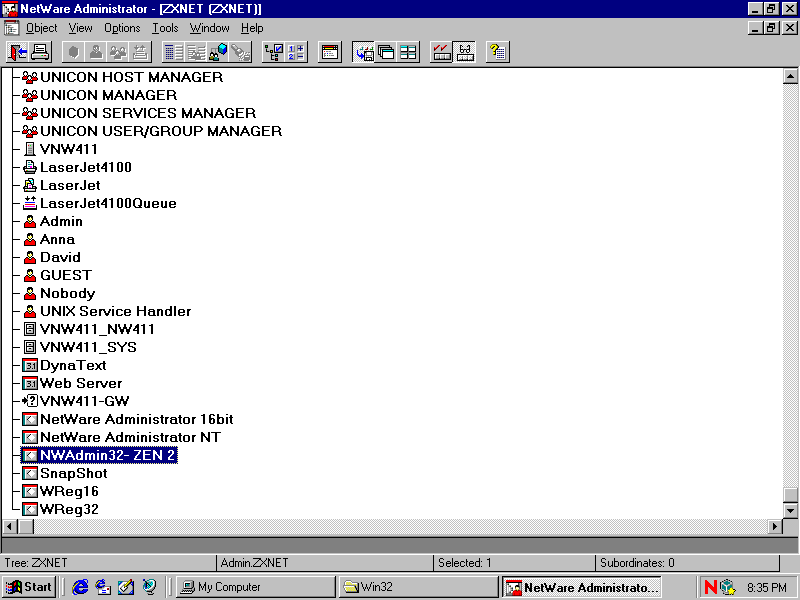The width and height of the screenshot is (800, 600).
Task: Select the LaserJet print server object
Action: pos(70,185)
